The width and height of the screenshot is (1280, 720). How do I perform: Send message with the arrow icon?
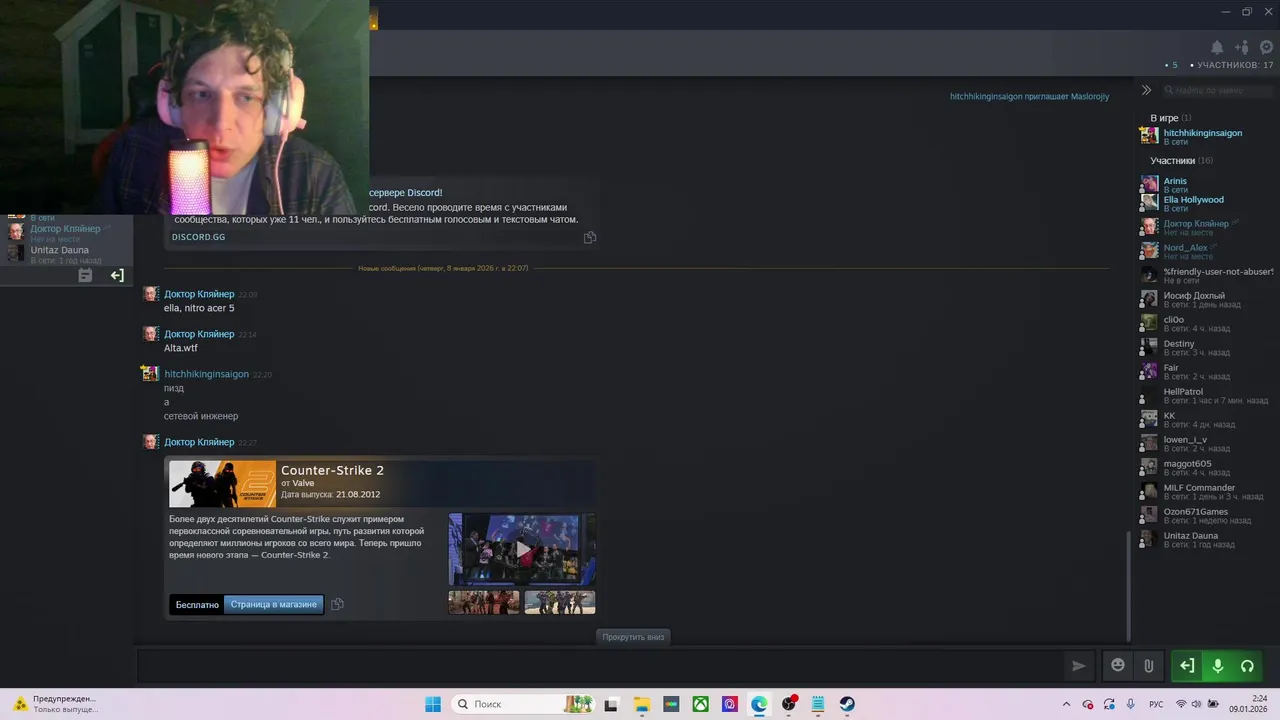pyautogui.click(x=1079, y=665)
